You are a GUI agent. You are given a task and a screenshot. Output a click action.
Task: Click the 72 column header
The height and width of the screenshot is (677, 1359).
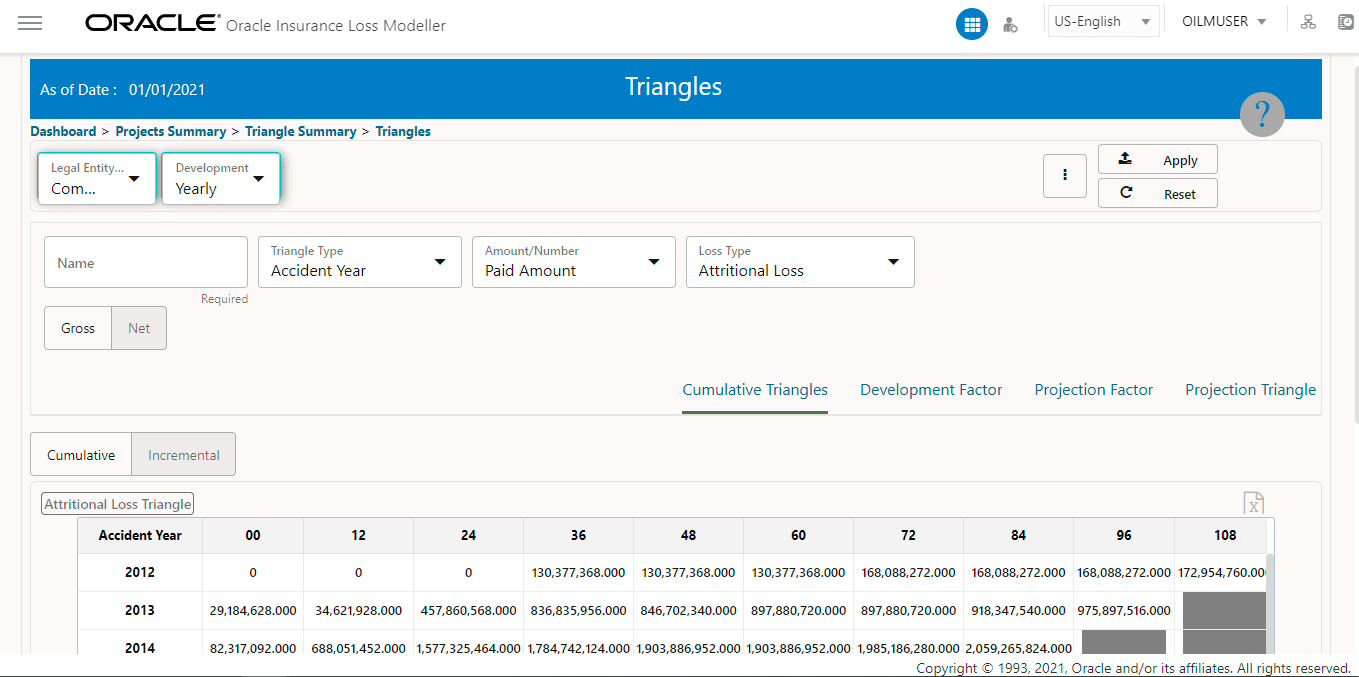click(x=909, y=535)
